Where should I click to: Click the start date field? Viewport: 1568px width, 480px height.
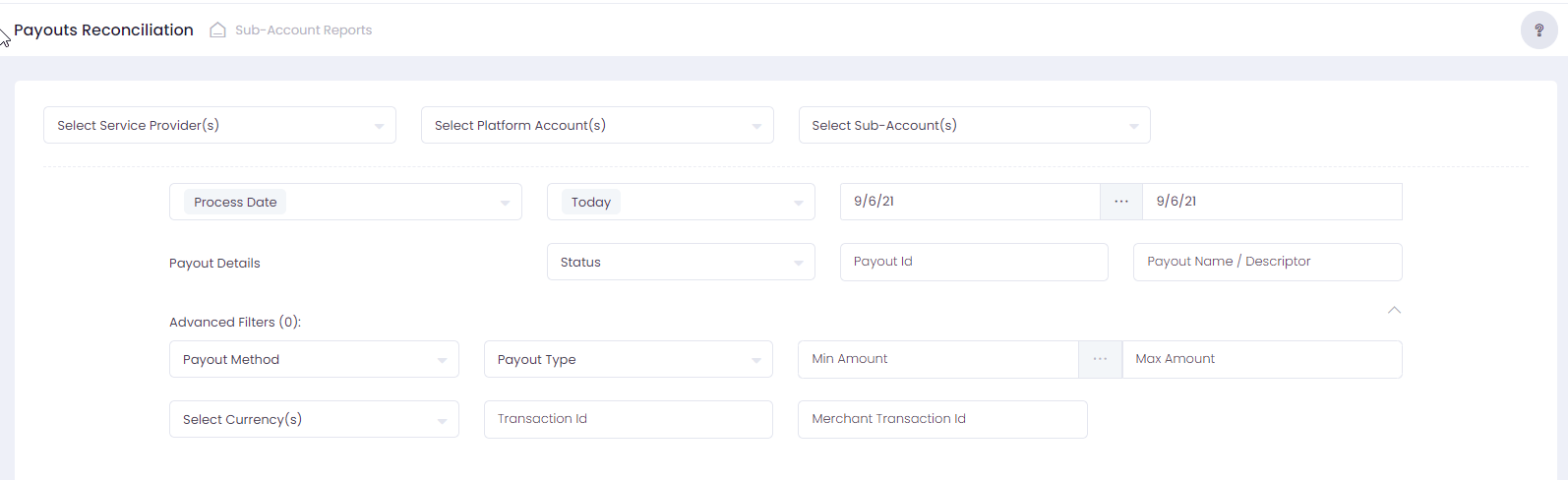tap(969, 202)
